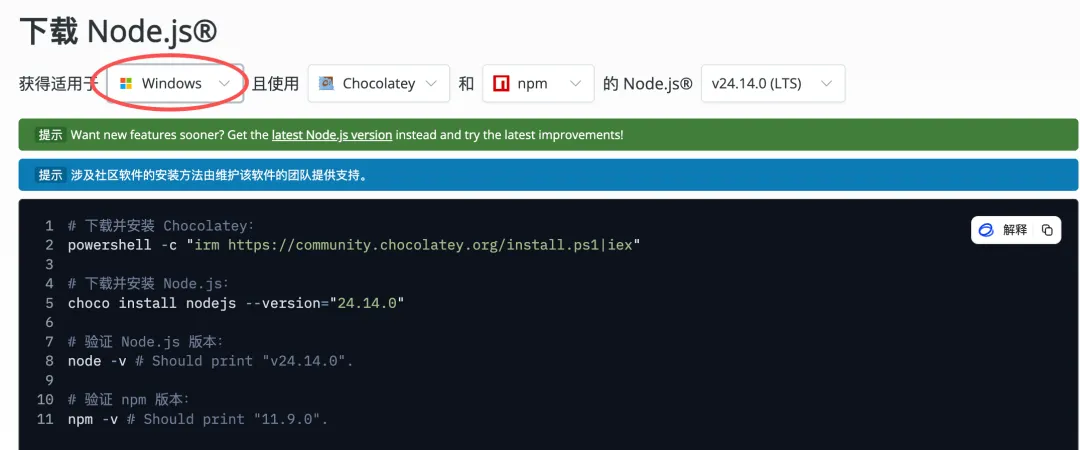Click the chevron arrow beside Chocolatey
The image size is (1080, 450).
click(431, 83)
